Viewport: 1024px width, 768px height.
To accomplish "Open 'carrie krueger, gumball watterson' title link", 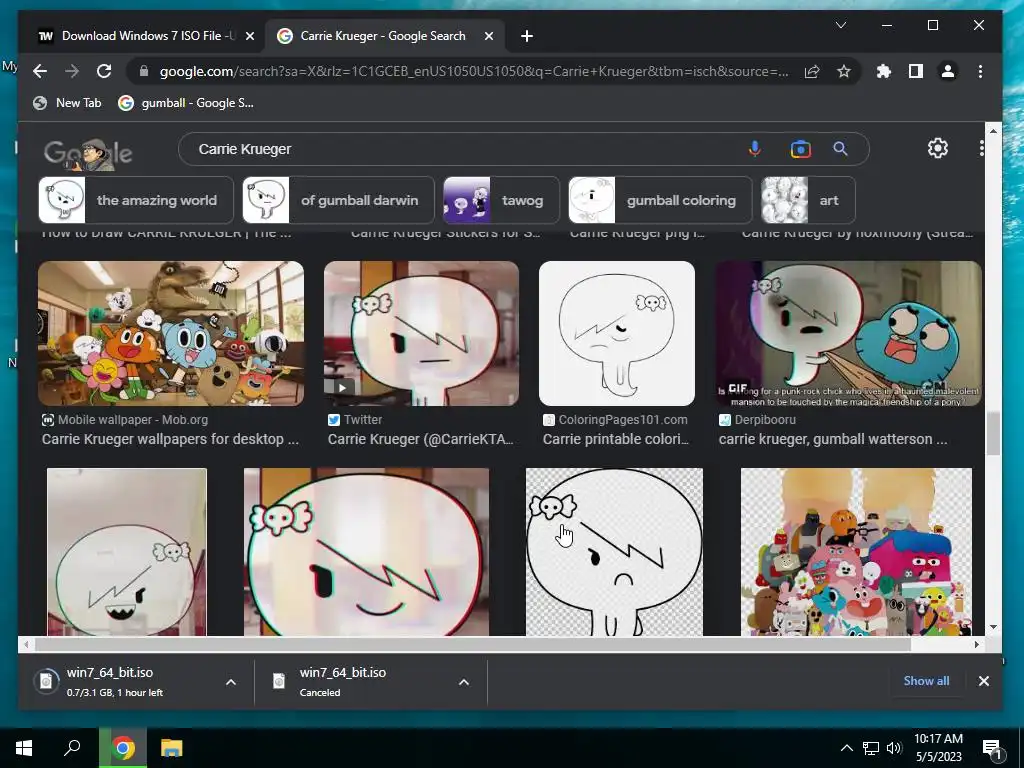I will click(x=833, y=439).
